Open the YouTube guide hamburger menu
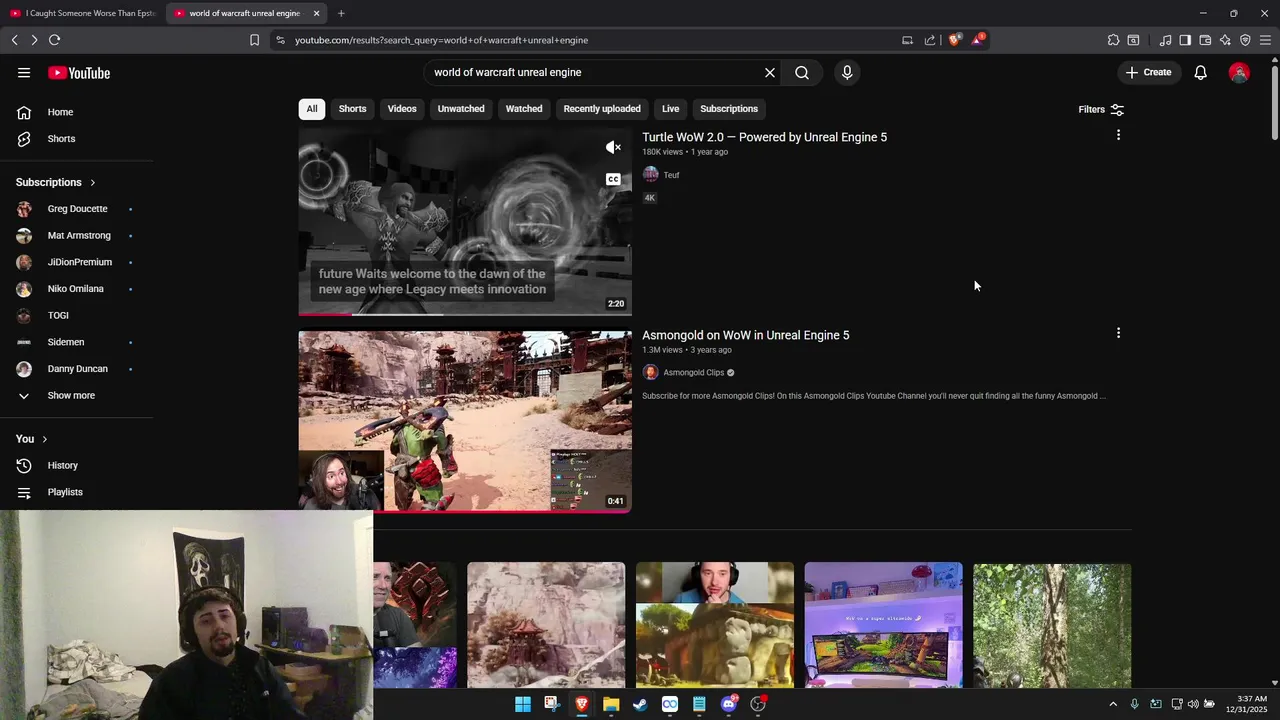Screen dimensions: 1280x720 24,73
